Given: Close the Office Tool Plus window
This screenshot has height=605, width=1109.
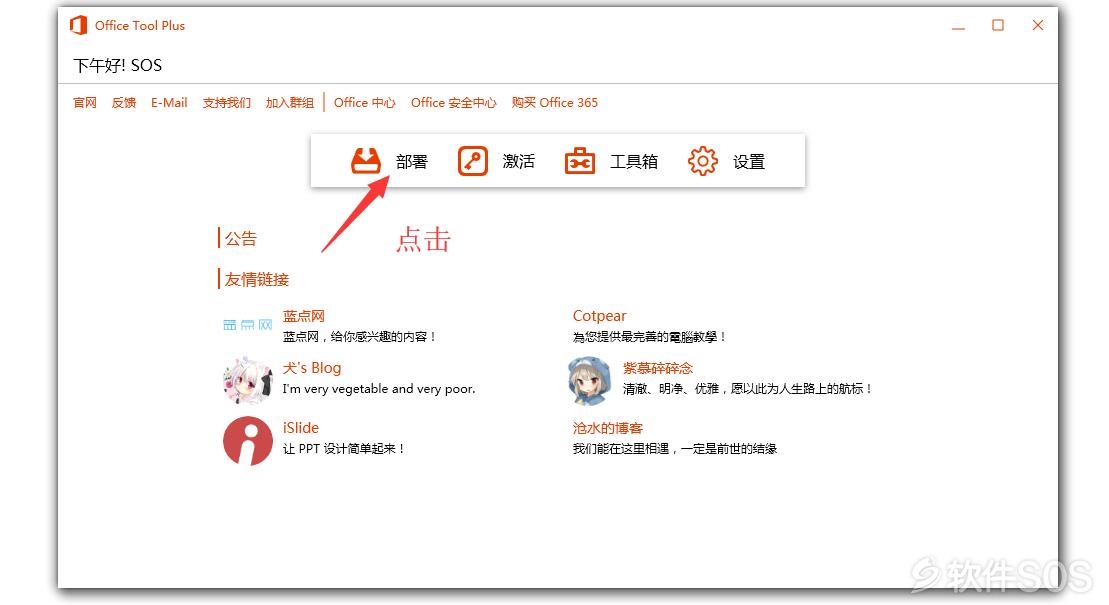Looking at the screenshot, I should tap(1038, 25).
